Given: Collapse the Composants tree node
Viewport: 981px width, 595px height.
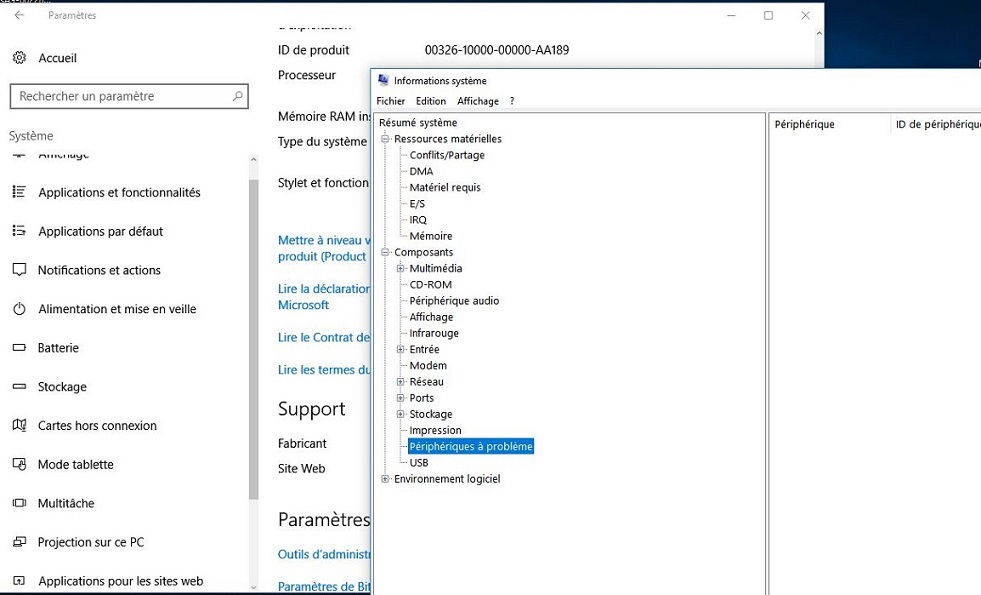Looking at the screenshot, I should click(x=385, y=252).
